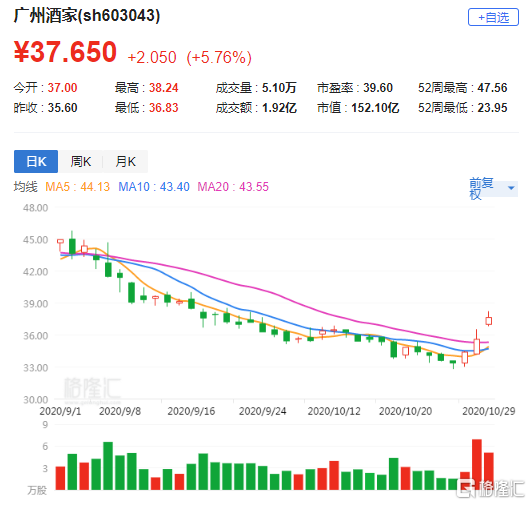The height and width of the screenshot is (505, 531).
Task: Click the 2020/10/20 date axis label
Action: (x=405, y=411)
